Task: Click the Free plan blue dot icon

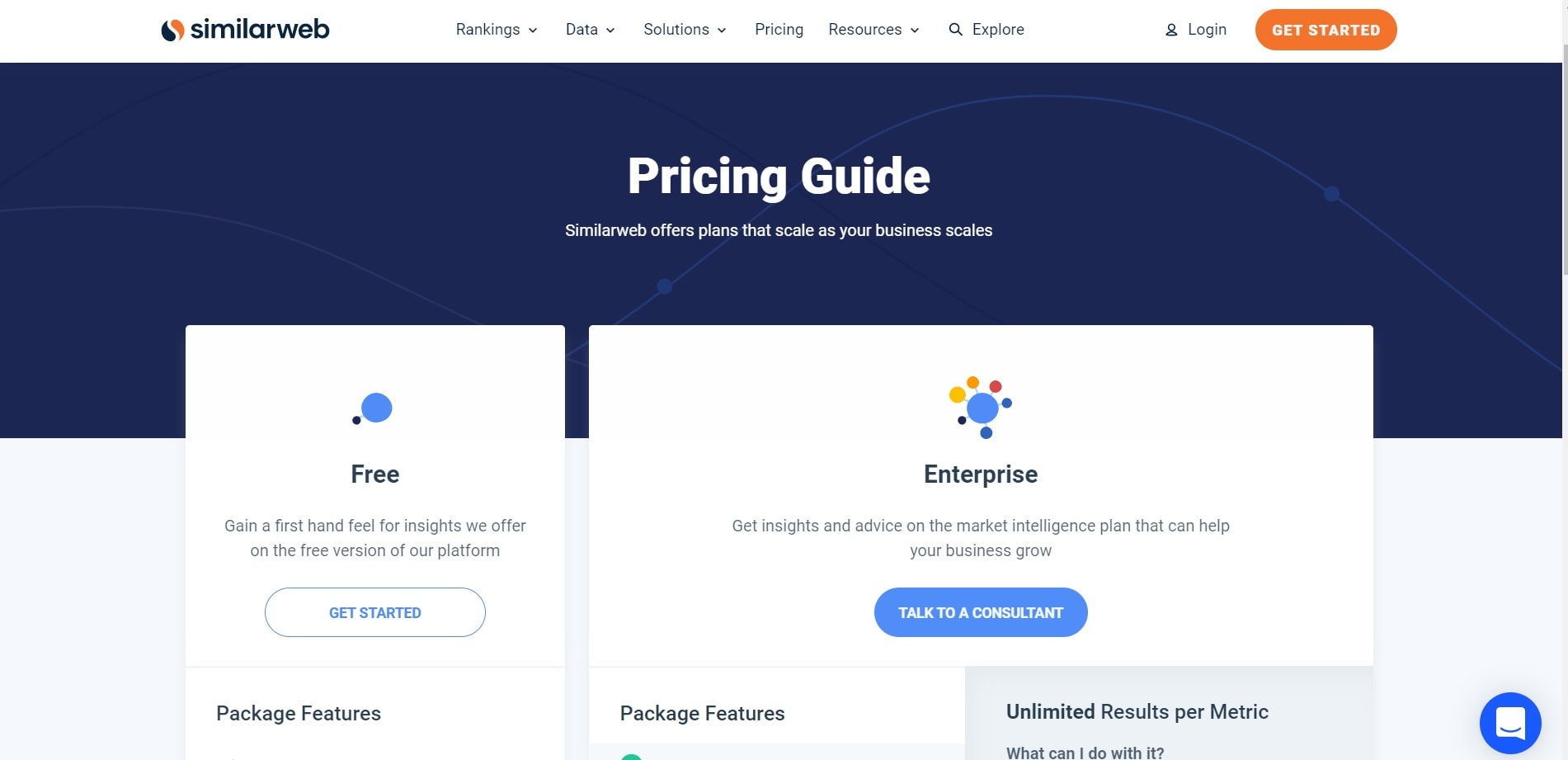Action: 373,408
